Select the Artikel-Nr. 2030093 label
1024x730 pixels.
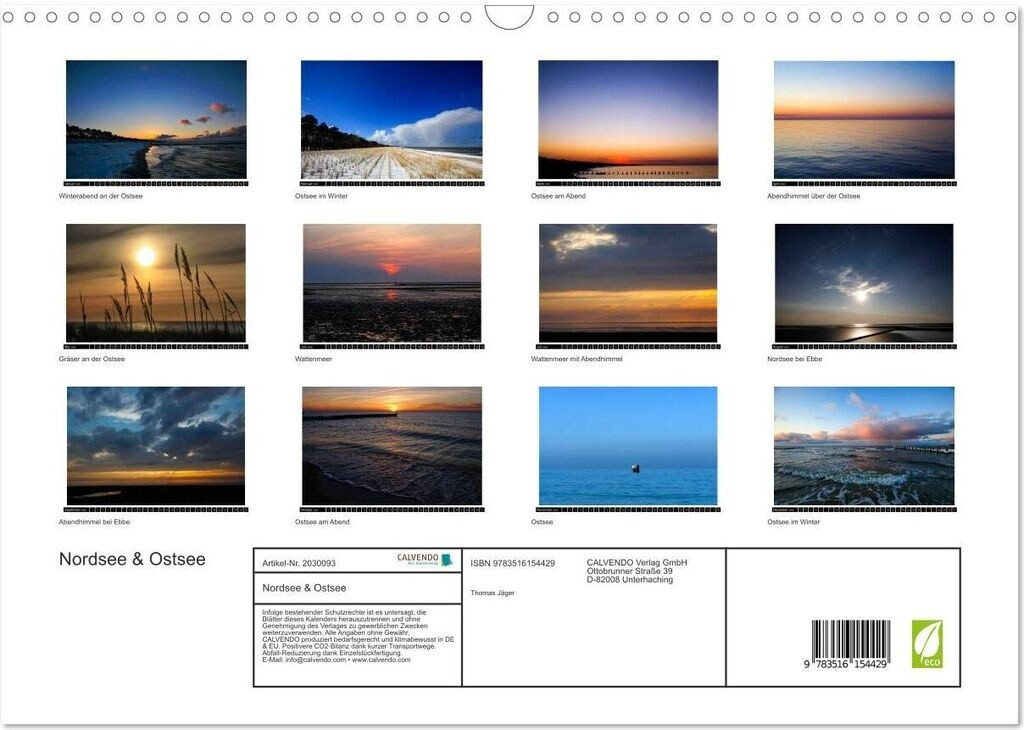click(299, 563)
